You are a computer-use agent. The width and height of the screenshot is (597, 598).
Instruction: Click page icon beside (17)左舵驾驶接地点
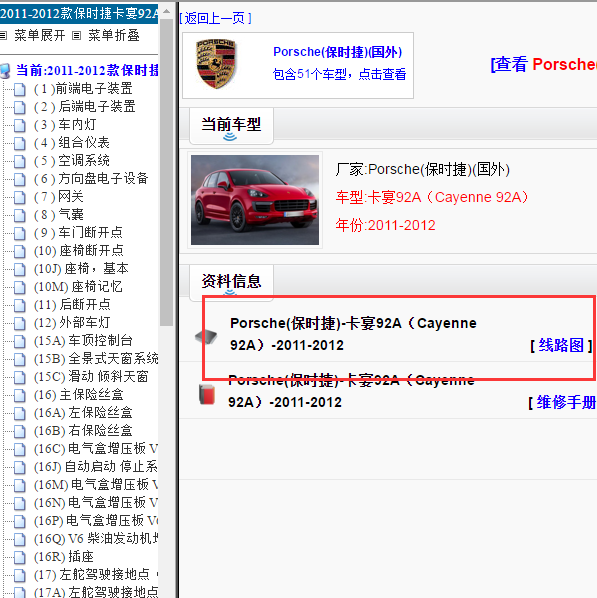(x=19, y=575)
